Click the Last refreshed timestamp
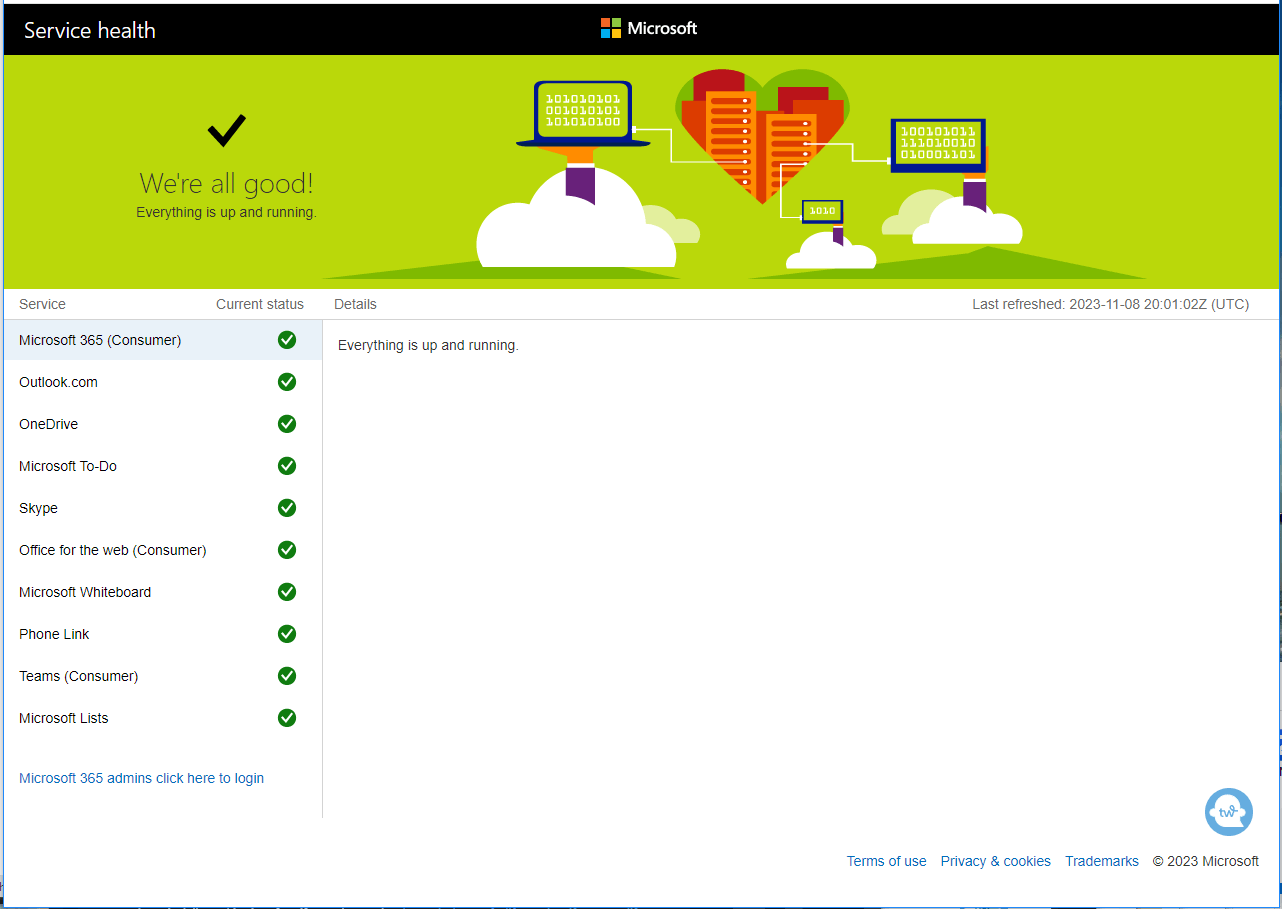This screenshot has width=1282, height=909. (1110, 304)
